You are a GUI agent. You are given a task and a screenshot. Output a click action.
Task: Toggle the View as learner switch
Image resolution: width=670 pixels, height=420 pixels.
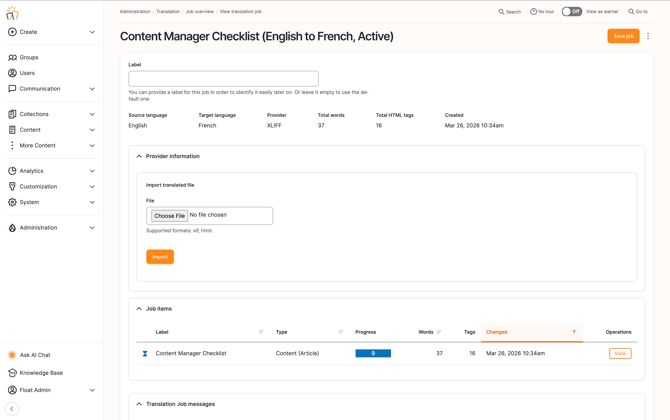click(571, 12)
